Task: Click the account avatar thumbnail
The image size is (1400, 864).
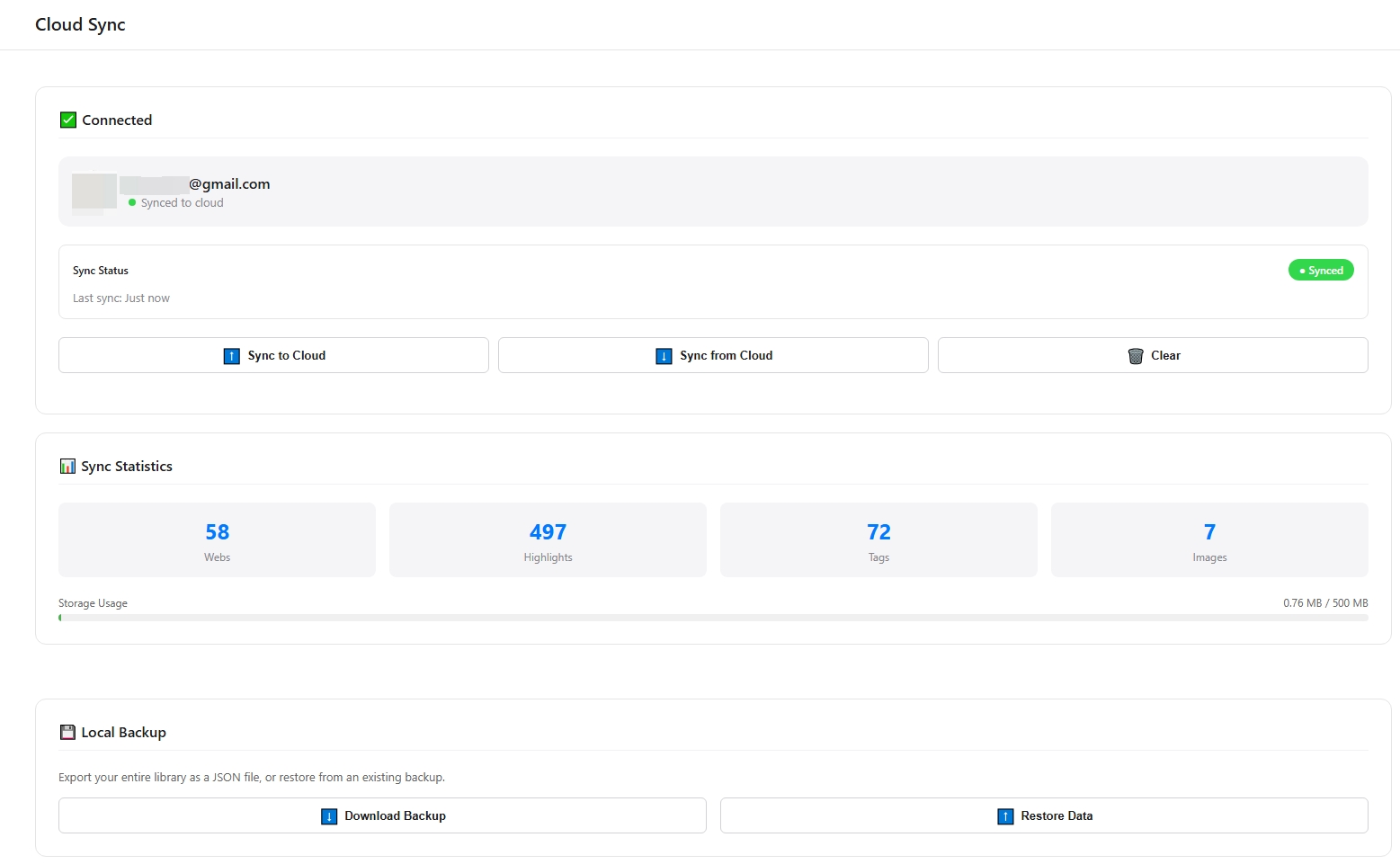Action: click(94, 192)
